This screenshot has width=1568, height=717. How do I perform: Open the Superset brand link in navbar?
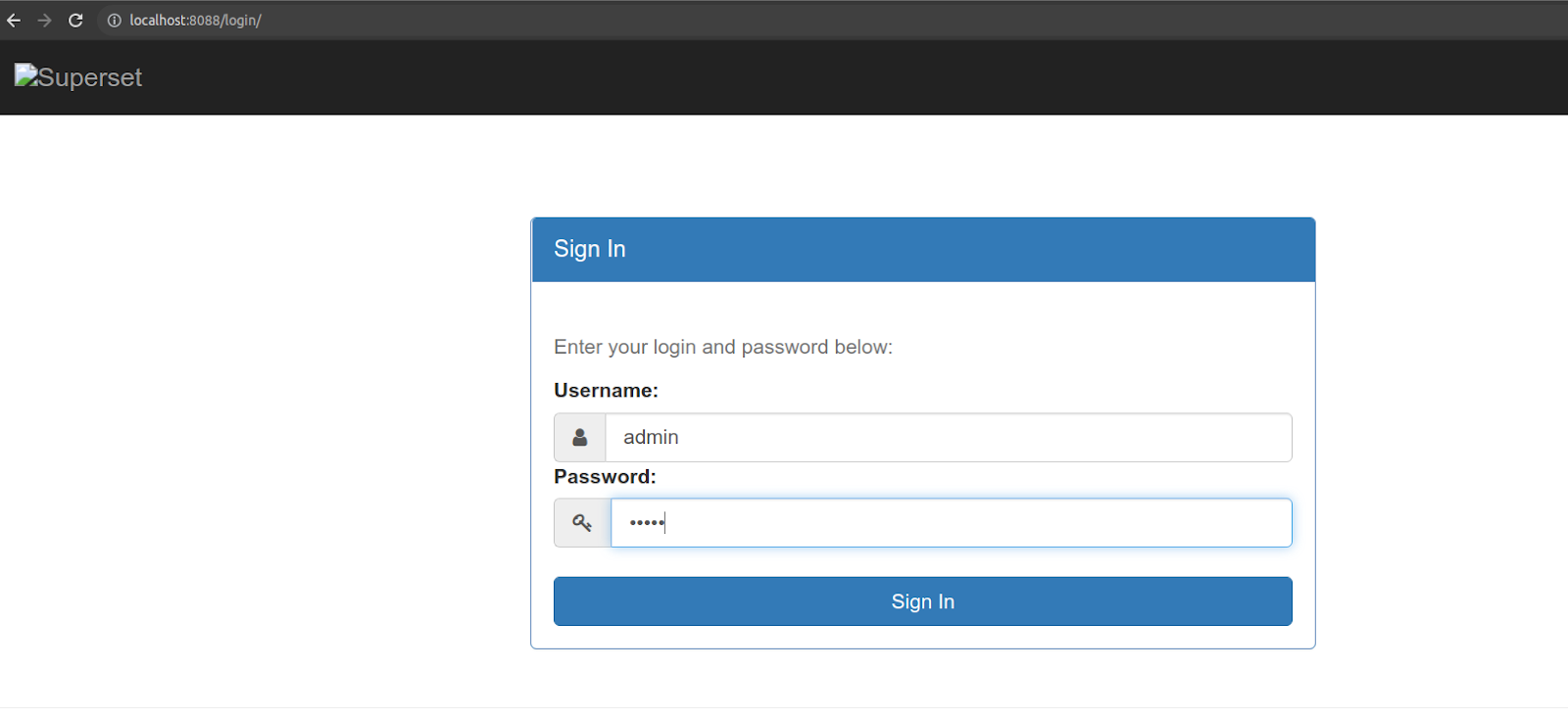tap(78, 77)
